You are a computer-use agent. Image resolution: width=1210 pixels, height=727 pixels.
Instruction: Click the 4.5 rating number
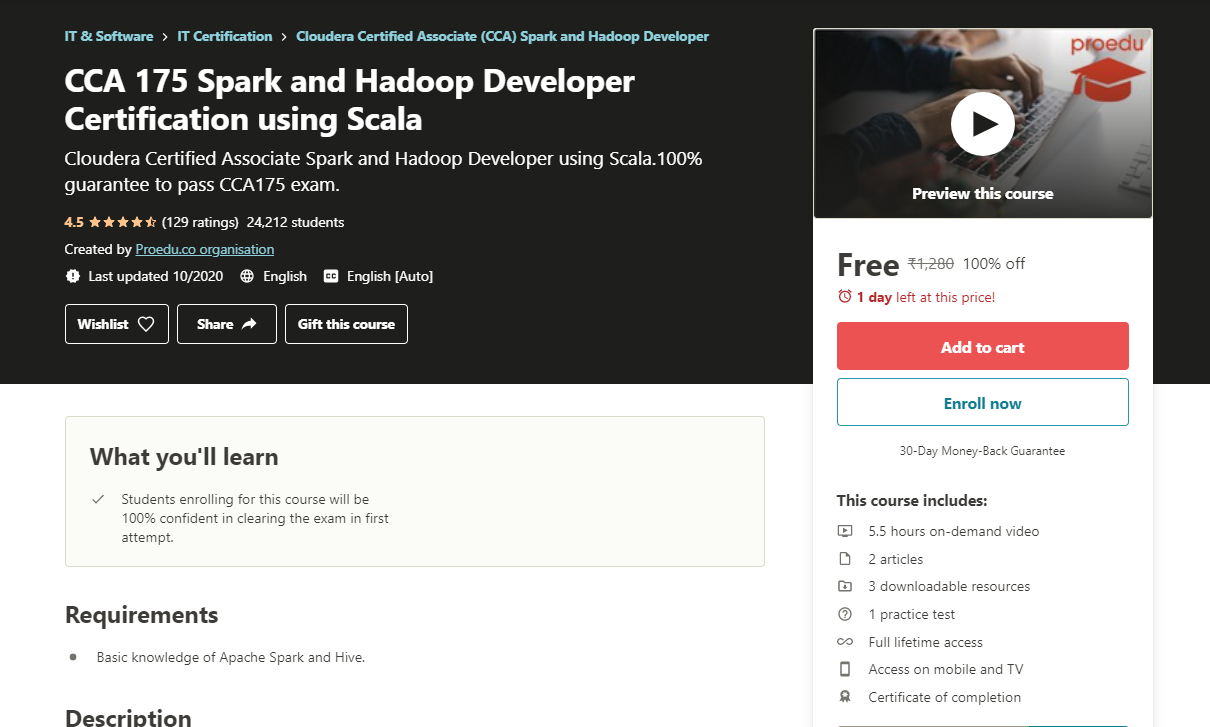pos(74,222)
